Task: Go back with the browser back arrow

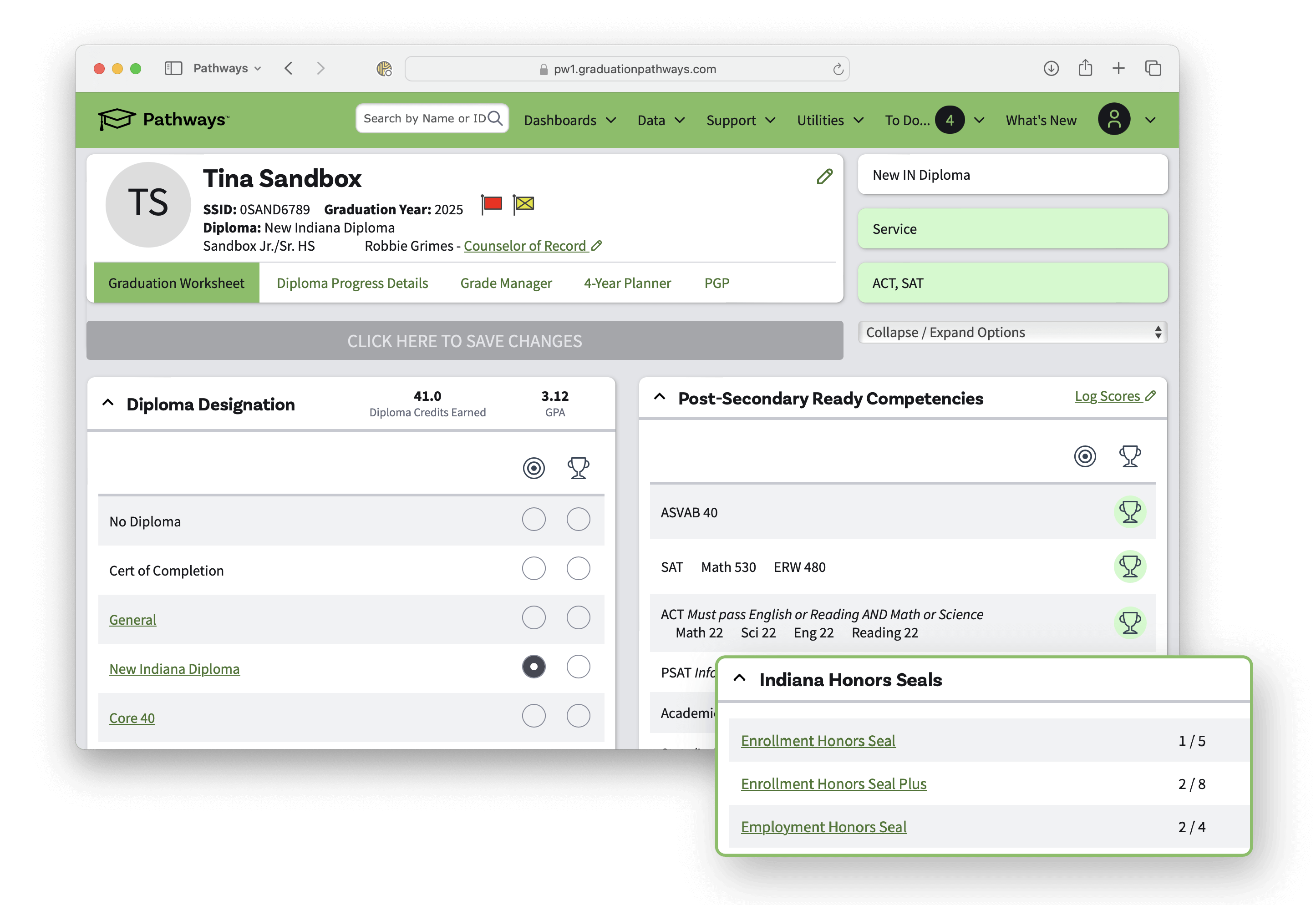Action: click(288, 69)
